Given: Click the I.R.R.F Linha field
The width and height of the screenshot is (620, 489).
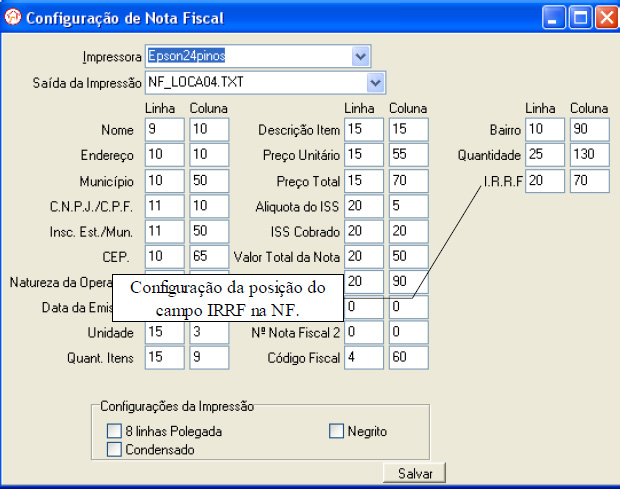Looking at the screenshot, I should (545, 181).
